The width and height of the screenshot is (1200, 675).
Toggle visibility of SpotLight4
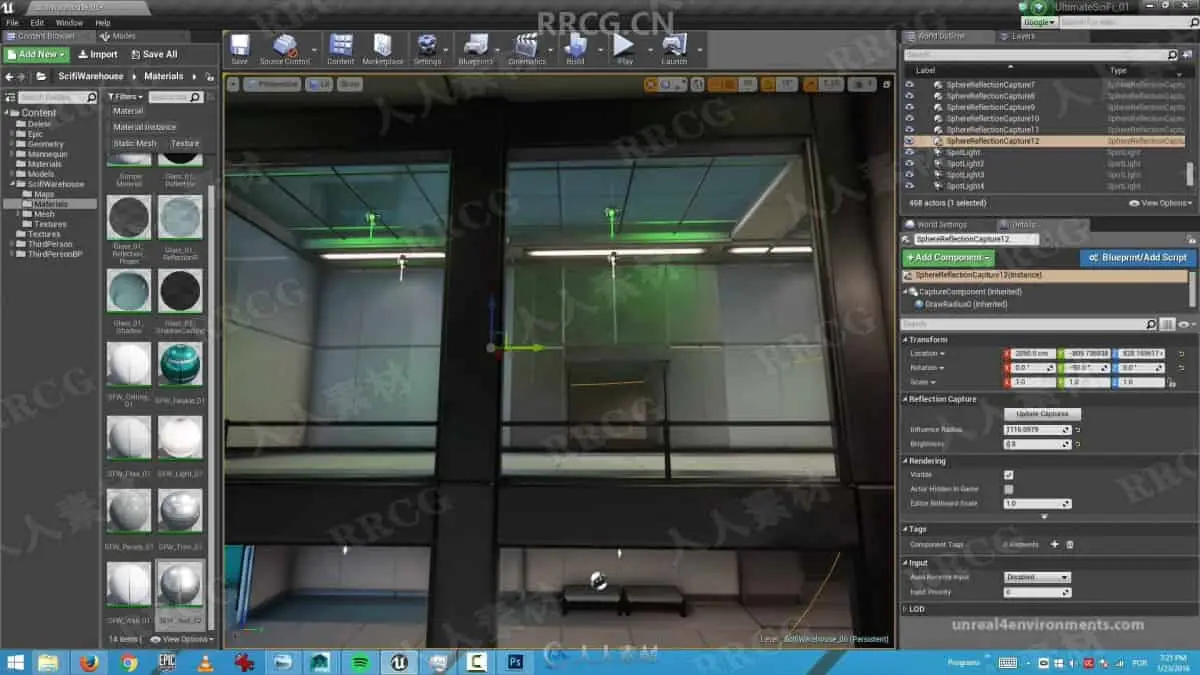tap(909, 186)
